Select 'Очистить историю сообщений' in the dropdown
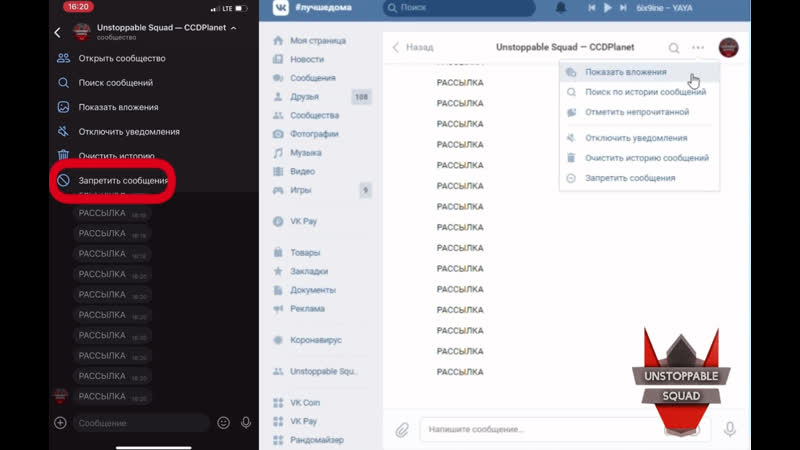 pos(639,158)
